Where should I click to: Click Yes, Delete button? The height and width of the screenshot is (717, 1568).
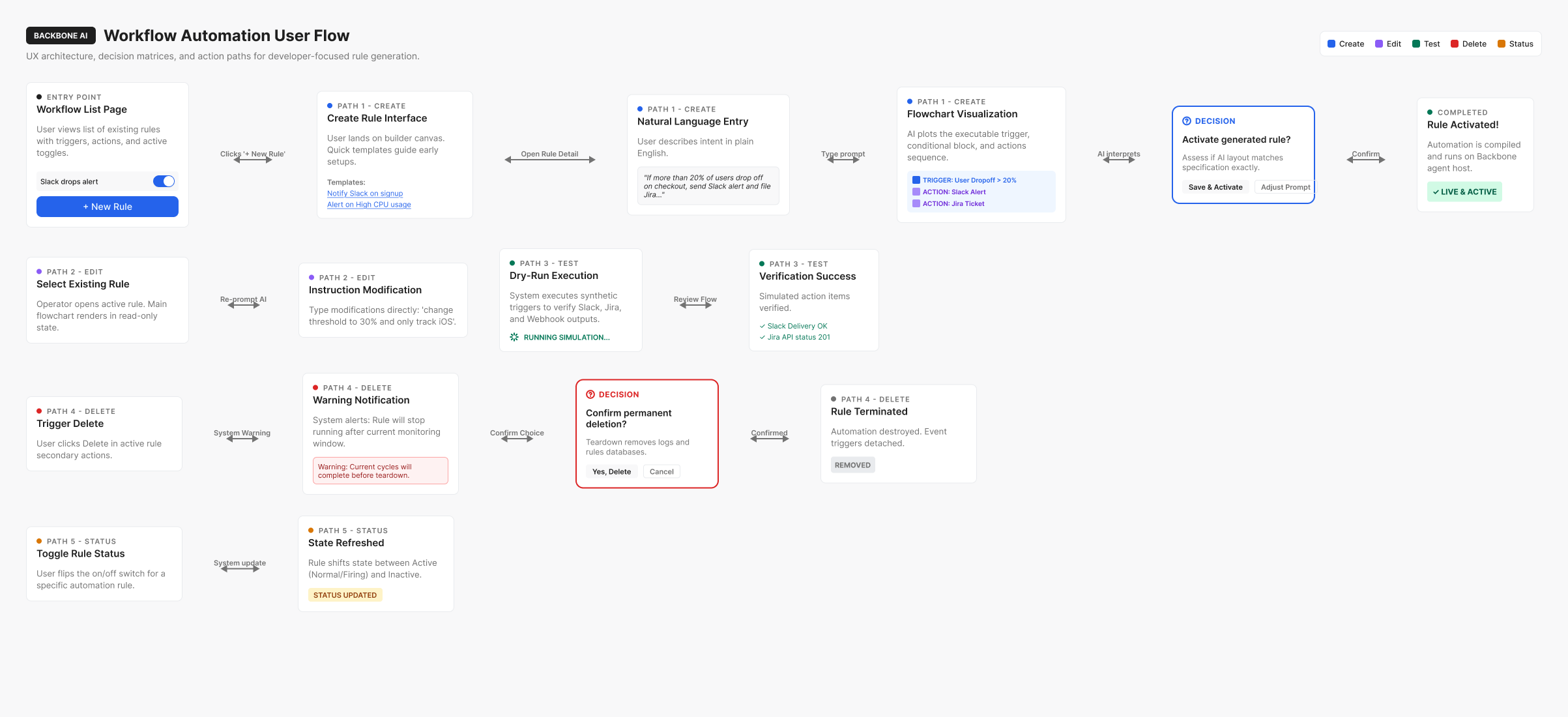pos(611,471)
